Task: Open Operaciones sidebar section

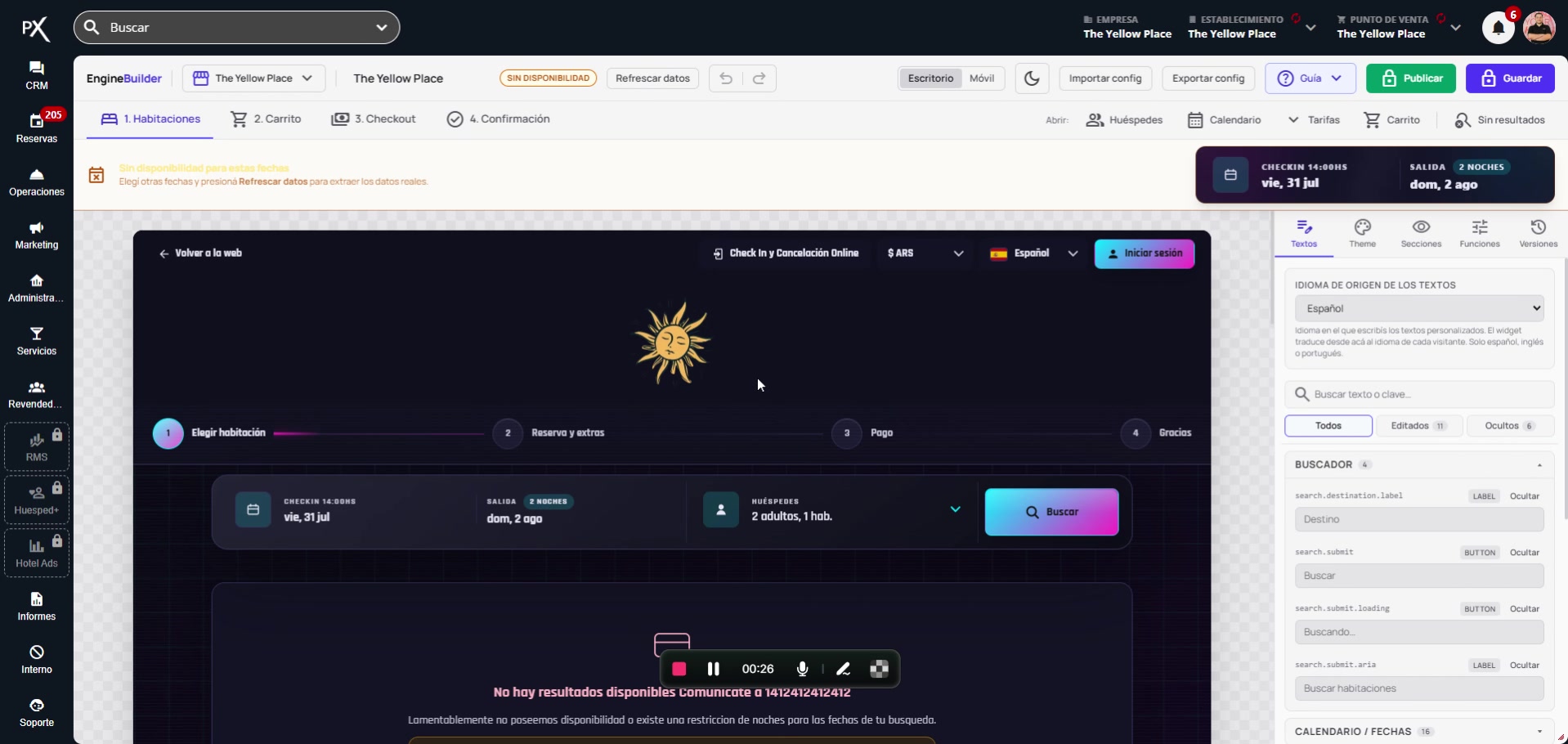Action: click(37, 182)
